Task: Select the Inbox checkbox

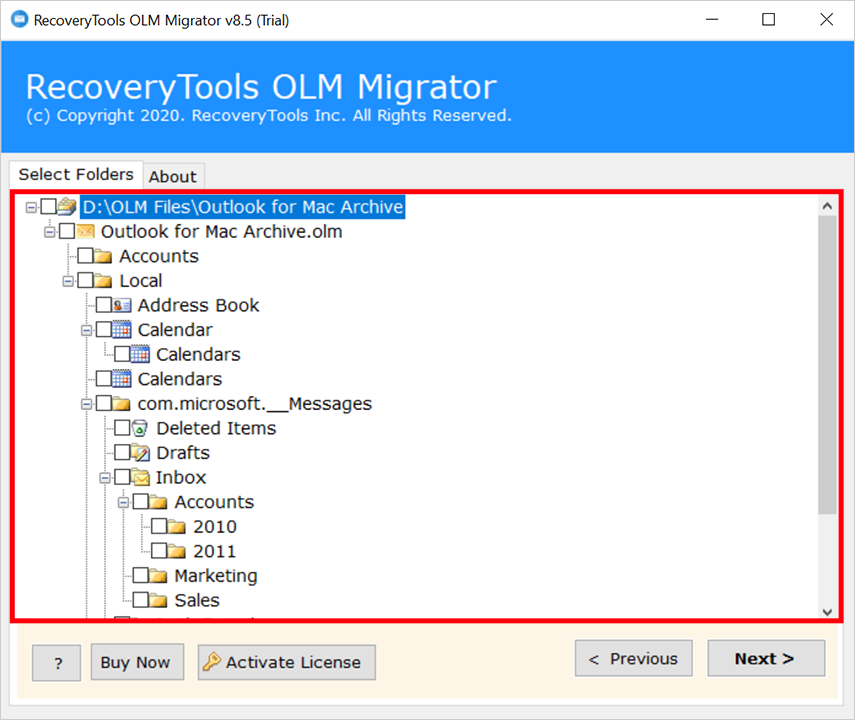Action: (x=123, y=477)
